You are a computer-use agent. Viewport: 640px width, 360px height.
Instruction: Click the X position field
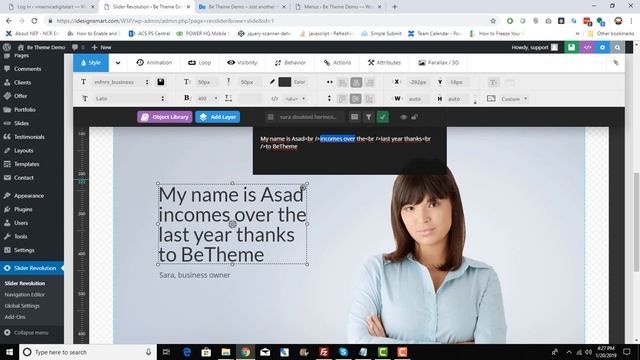tap(418, 82)
